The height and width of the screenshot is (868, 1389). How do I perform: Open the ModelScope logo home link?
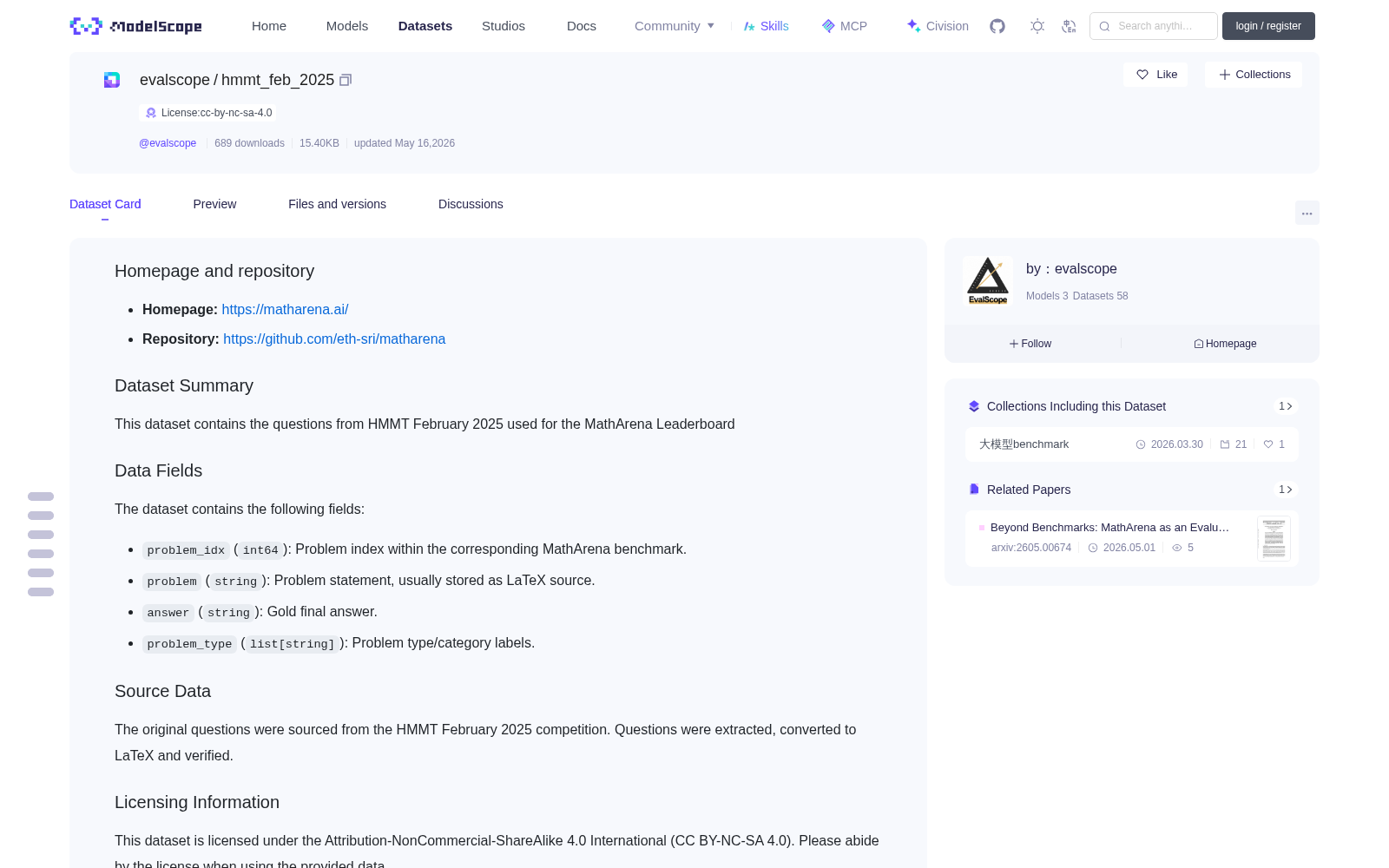[x=135, y=26]
